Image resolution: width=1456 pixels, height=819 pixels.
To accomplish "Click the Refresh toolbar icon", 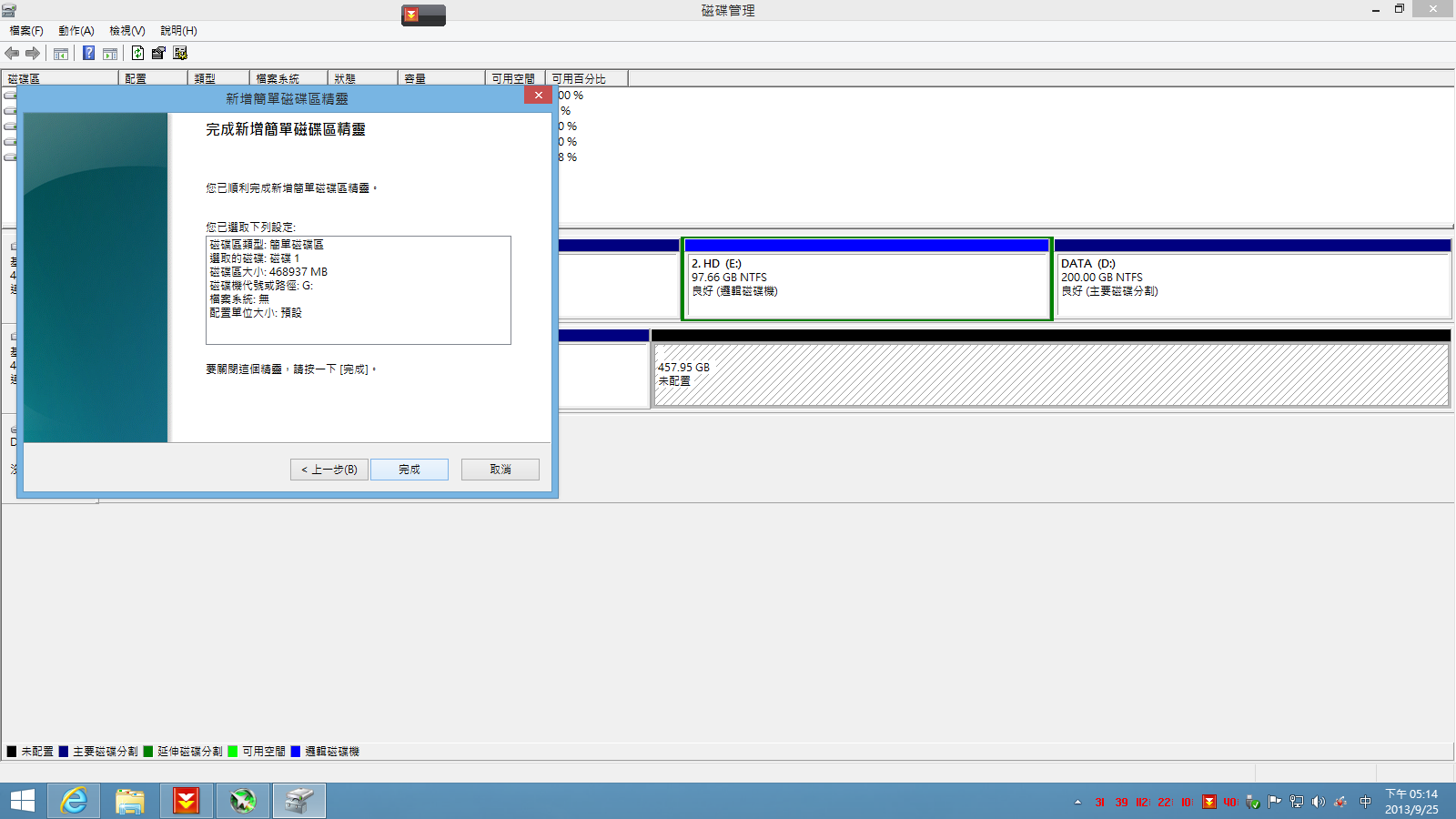I will tap(137, 54).
